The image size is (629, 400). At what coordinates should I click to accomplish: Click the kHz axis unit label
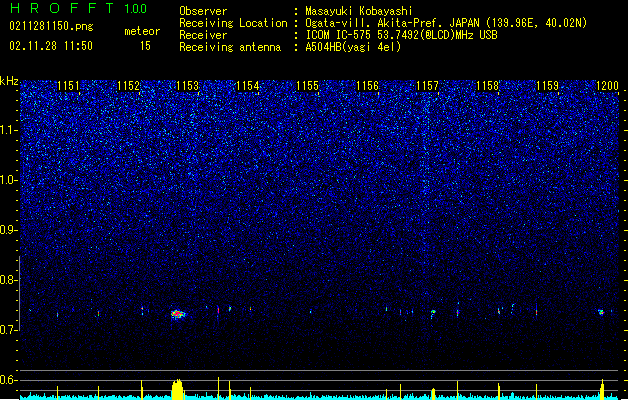(9, 81)
